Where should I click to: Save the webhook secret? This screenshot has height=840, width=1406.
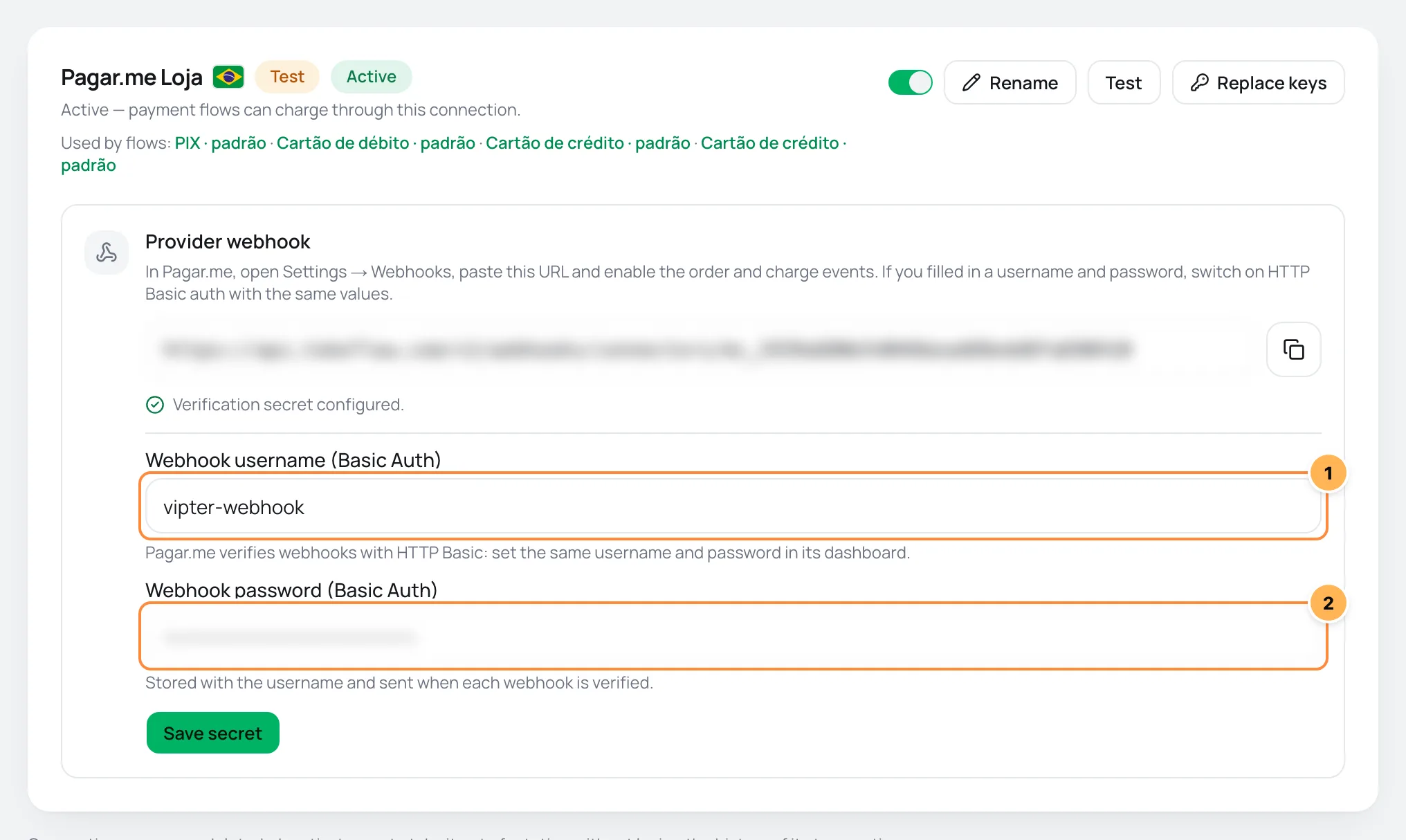click(x=212, y=733)
